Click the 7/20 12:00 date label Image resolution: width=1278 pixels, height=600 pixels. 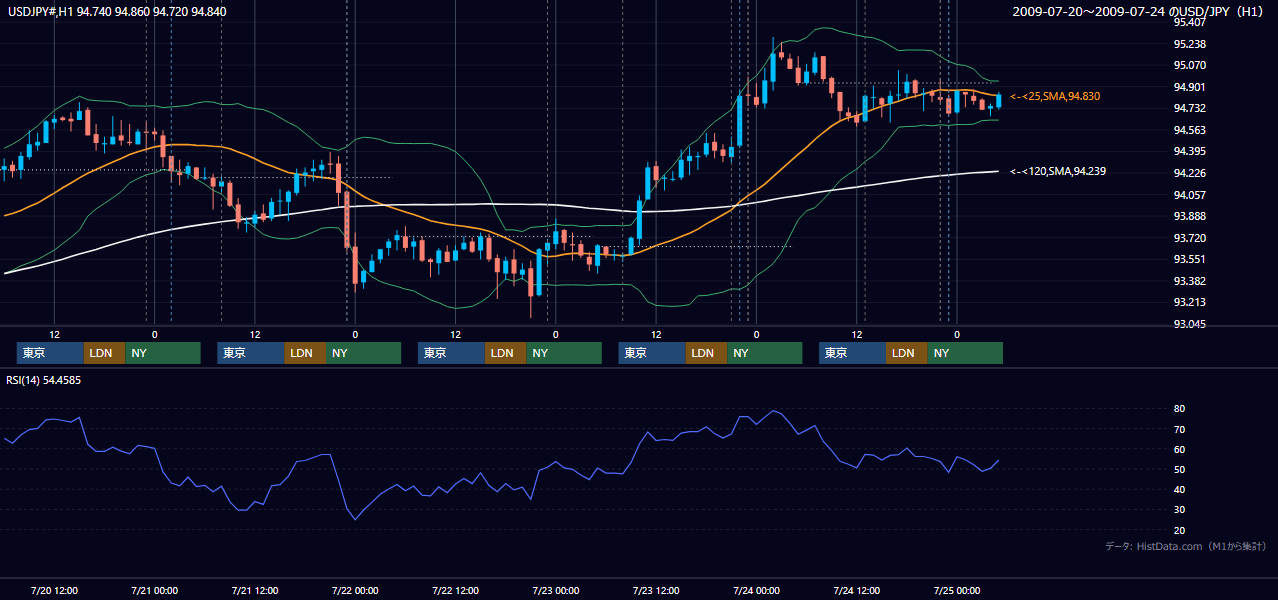pyautogui.click(x=54, y=590)
